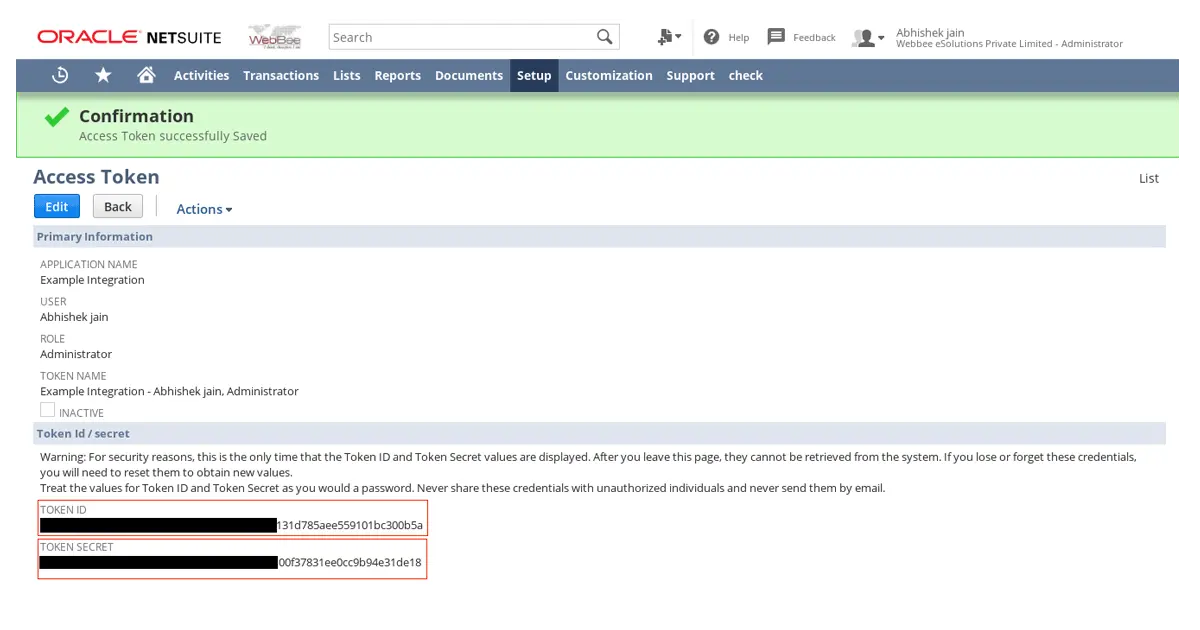
Task: Open the role switcher arrow next to Abhishek jain
Action: pos(880,39)
